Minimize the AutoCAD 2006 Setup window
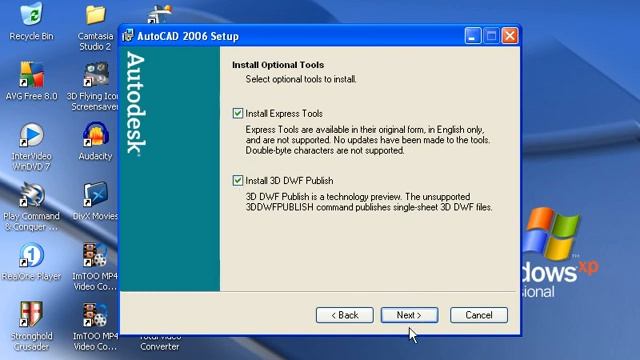This screenshot has height=360, width=640. 472,36
